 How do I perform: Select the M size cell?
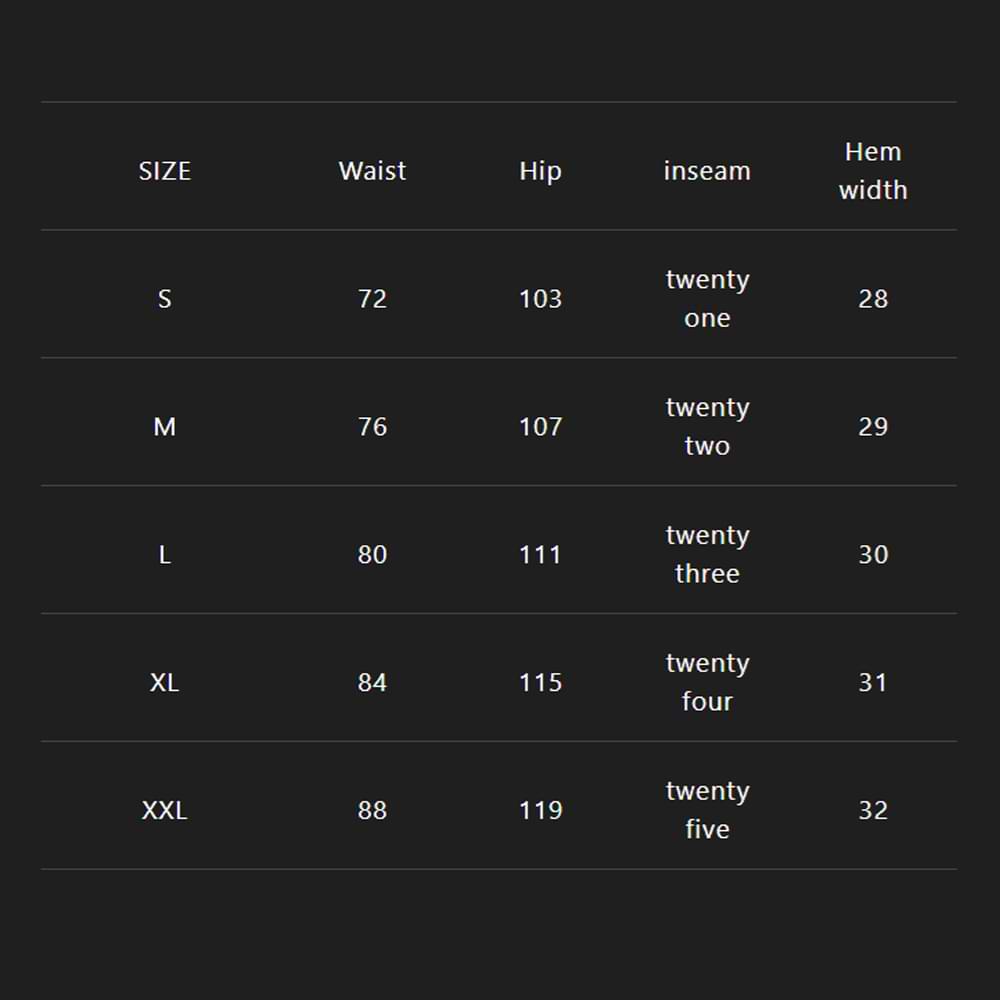pos(165,427)
